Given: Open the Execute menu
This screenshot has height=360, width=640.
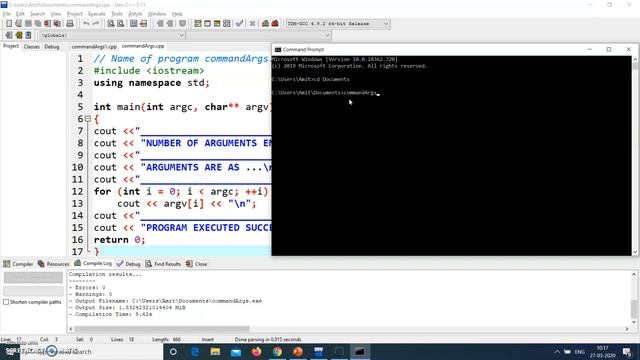Looking at the screenshot, I should pos(97,14).
